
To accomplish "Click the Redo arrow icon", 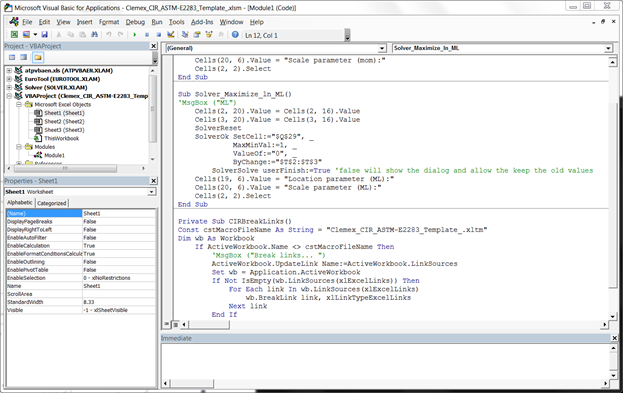I will [120, 35].
